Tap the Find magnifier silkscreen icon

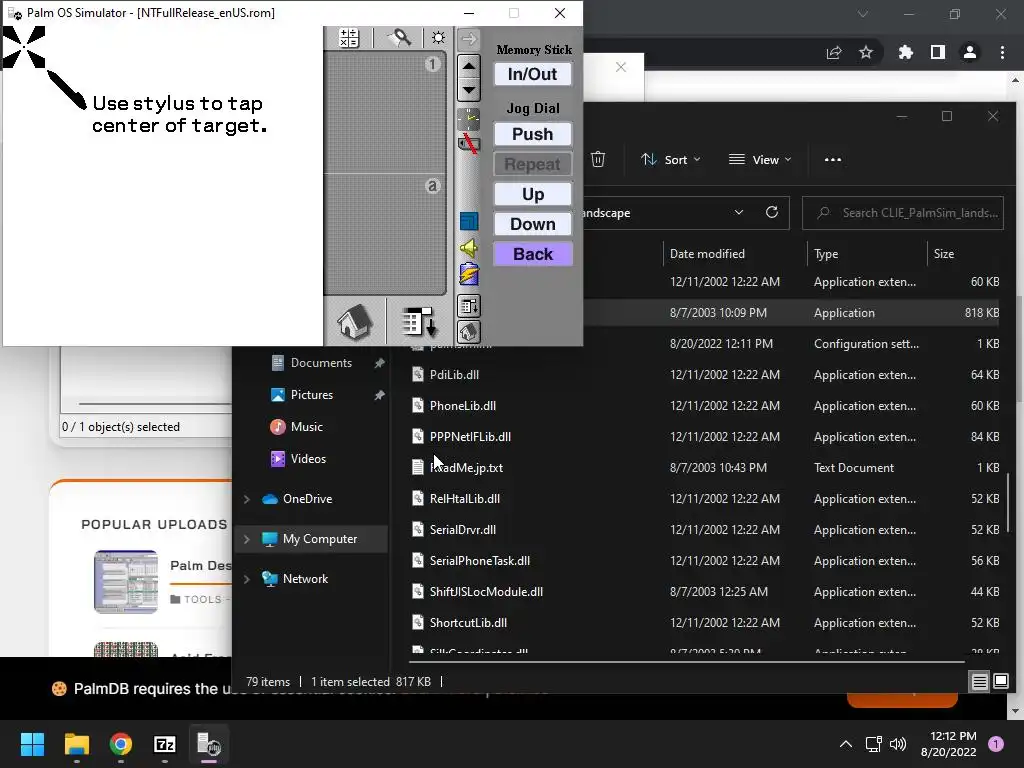(x=399, y=38)
